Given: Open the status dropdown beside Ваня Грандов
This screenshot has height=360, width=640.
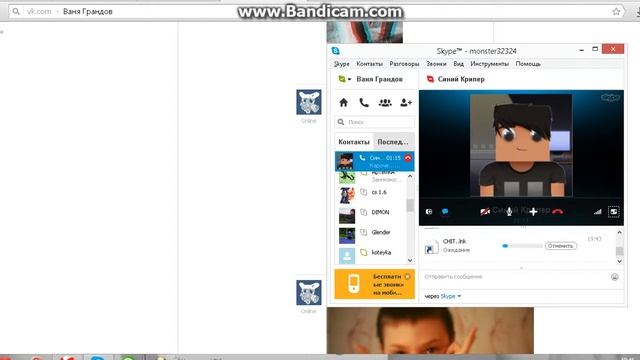Looking at the screenshot, I should [x=344, y=79].
